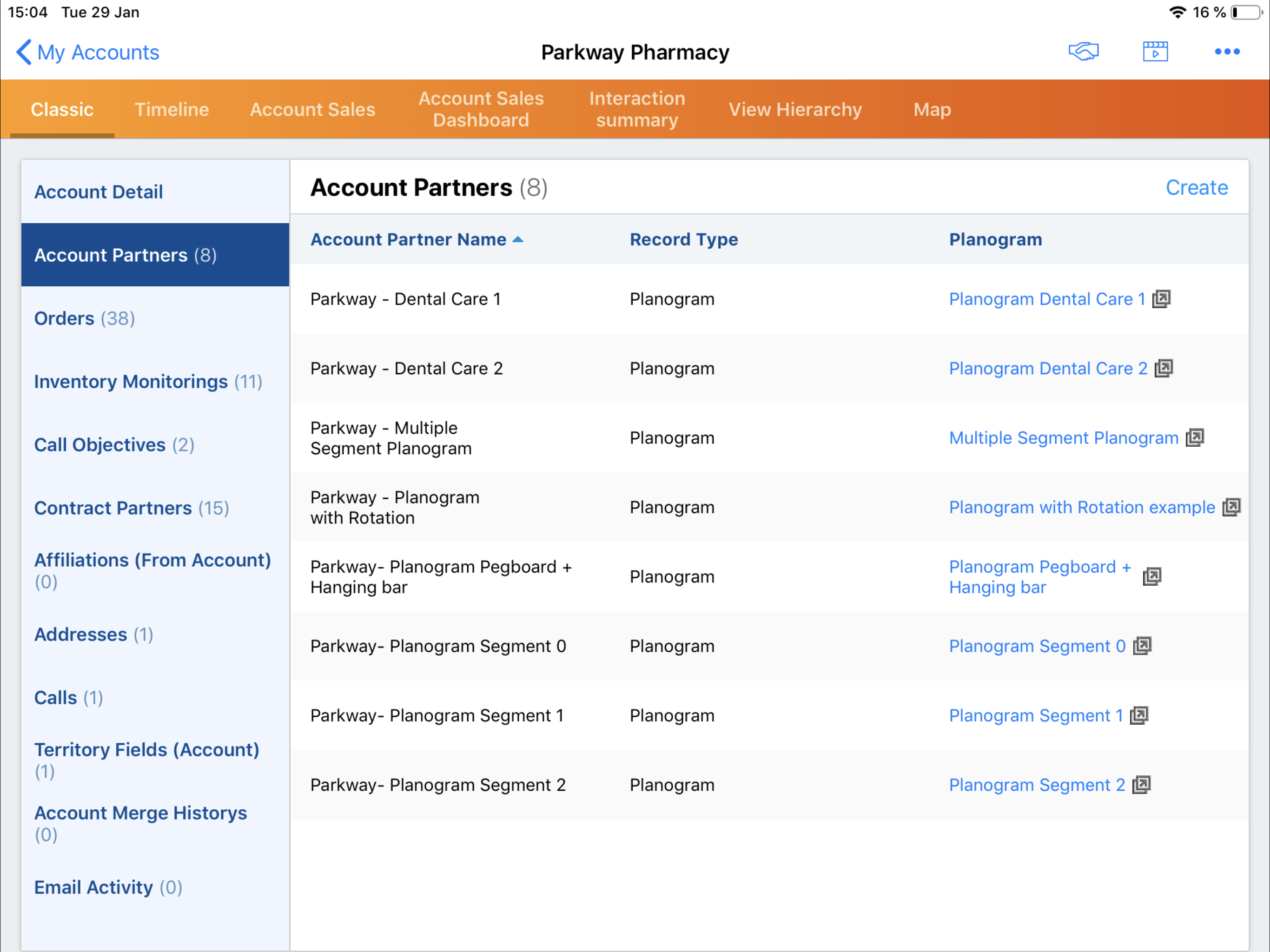
Task: Switch to the Timeline tab
Action: (x=172, y=109)
